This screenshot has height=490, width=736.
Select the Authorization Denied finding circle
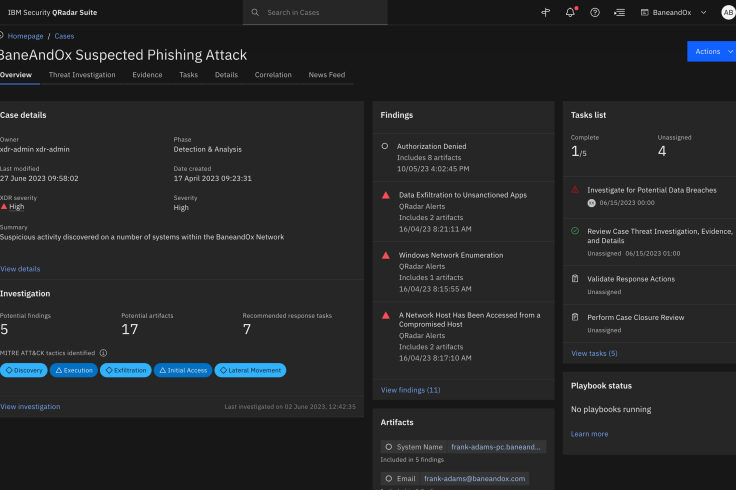[386, 146]
